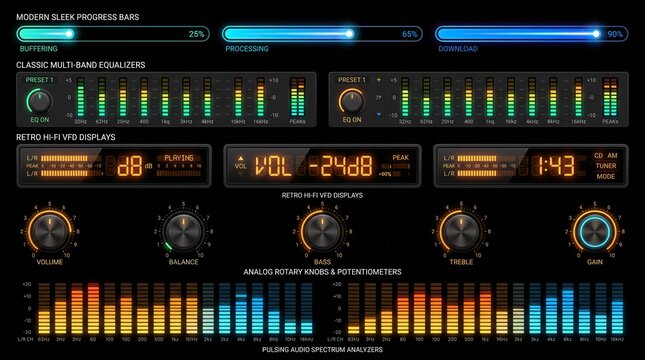Click the 90% value on the Download bar
This screenshot has height=360, width=645.
point(615,34)
